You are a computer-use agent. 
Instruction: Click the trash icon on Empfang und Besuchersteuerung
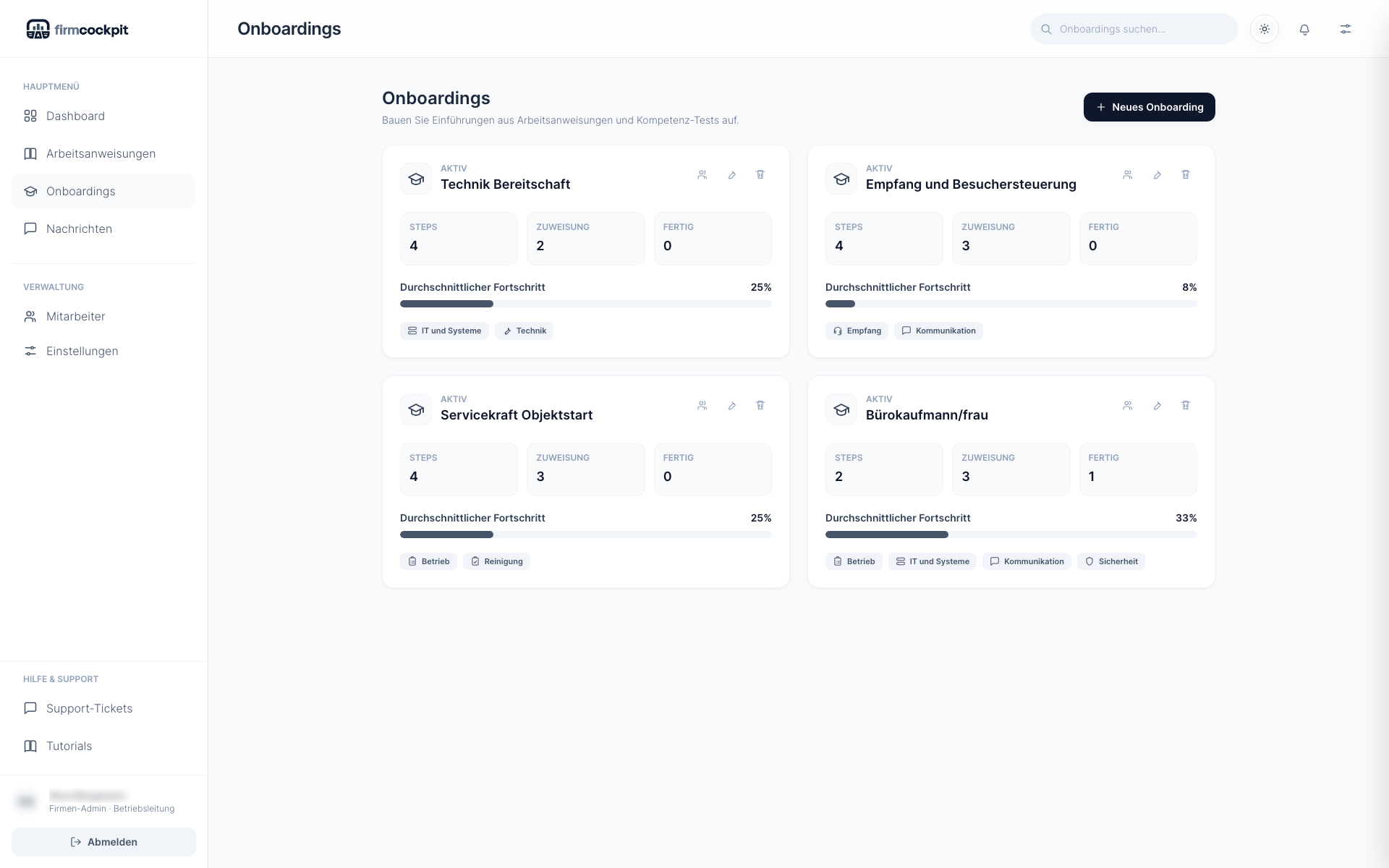pos(1186,174)
